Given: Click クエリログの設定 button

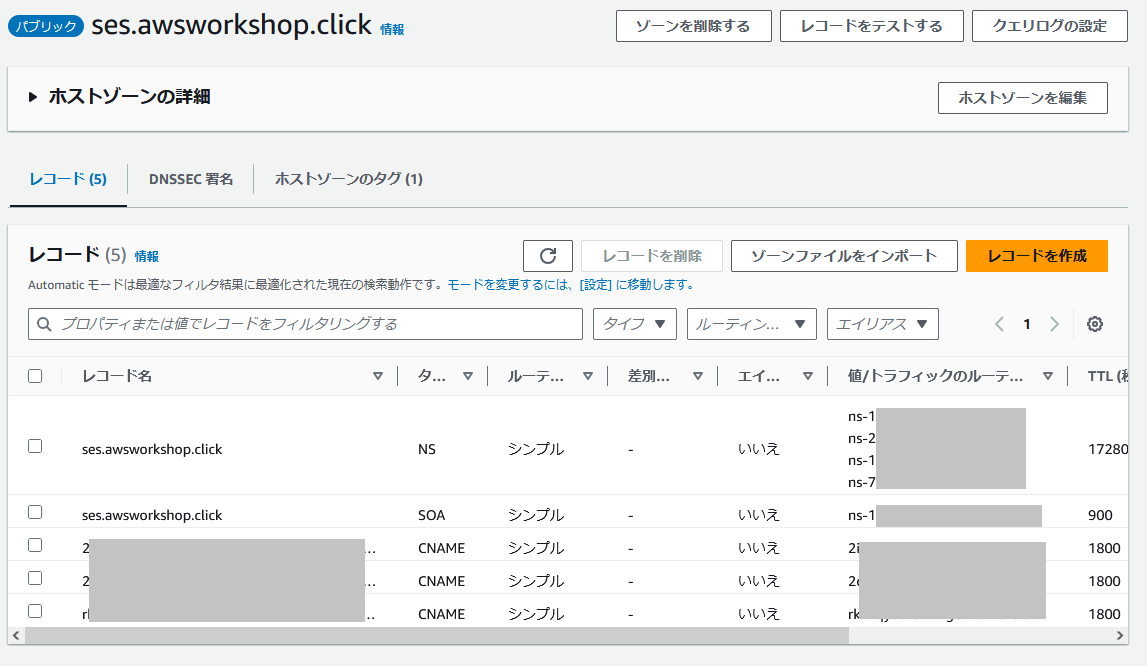Looking at the screenshot, I should point(1049,26).
